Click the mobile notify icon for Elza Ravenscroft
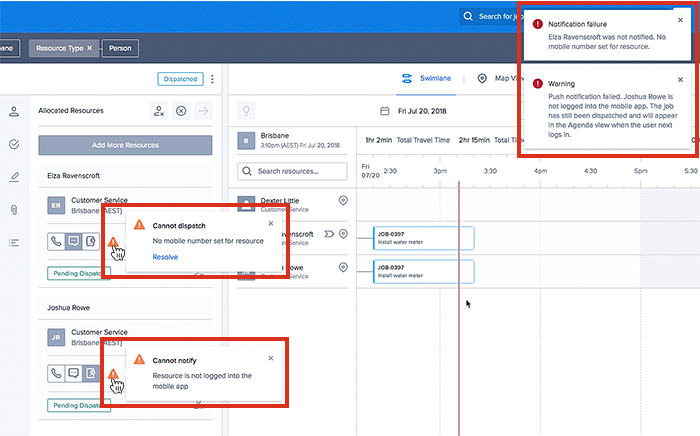This screenshot has height=436, width=700. tap(90, 241)
